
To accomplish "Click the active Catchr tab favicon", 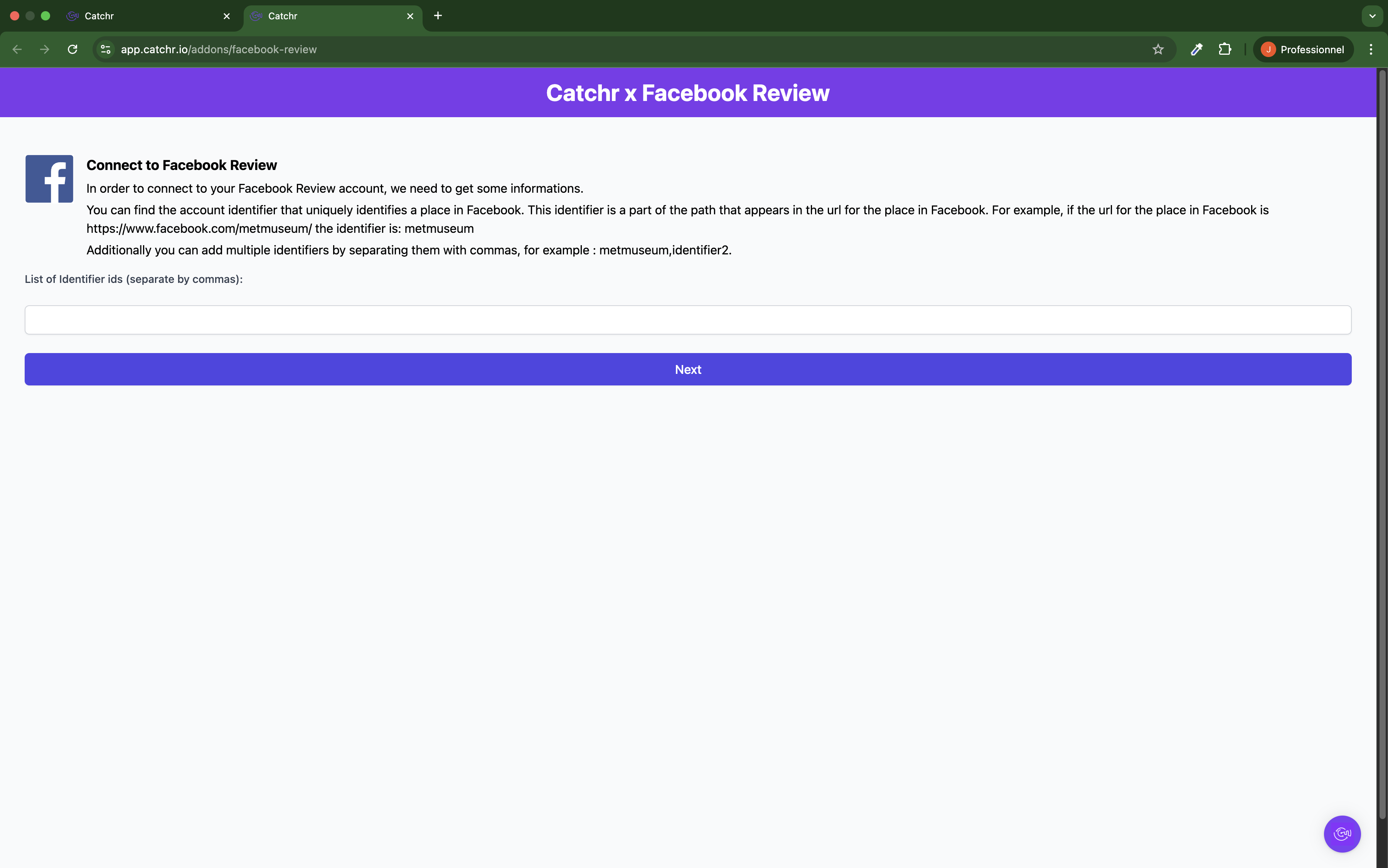I will tap(256, 16).
